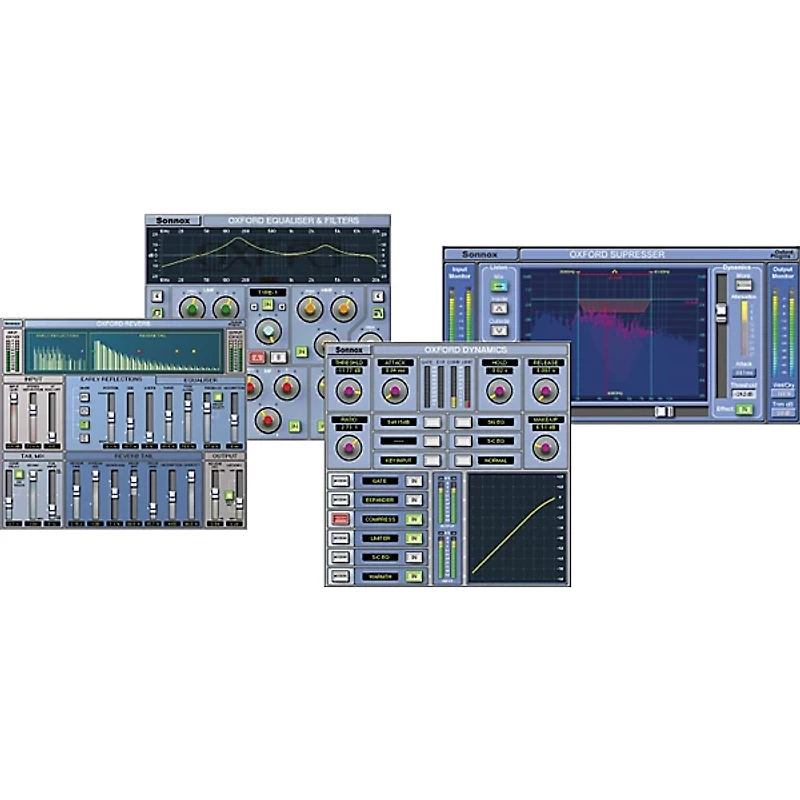This screenshot has width=800, height=800.
Task: Click the More button in the Dynamics section
Action: (x=744, y=283)
